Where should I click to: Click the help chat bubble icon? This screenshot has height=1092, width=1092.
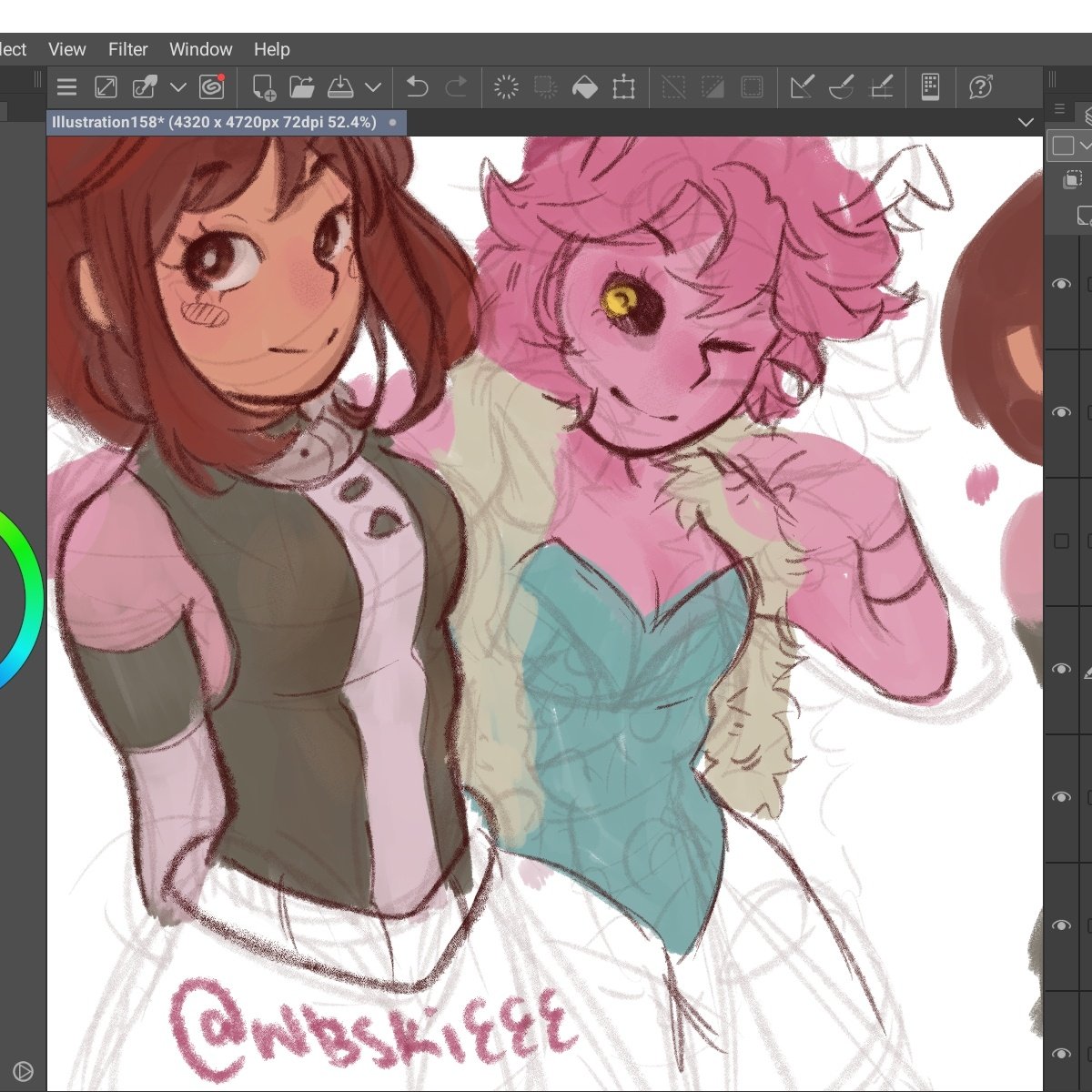point(979,86)
